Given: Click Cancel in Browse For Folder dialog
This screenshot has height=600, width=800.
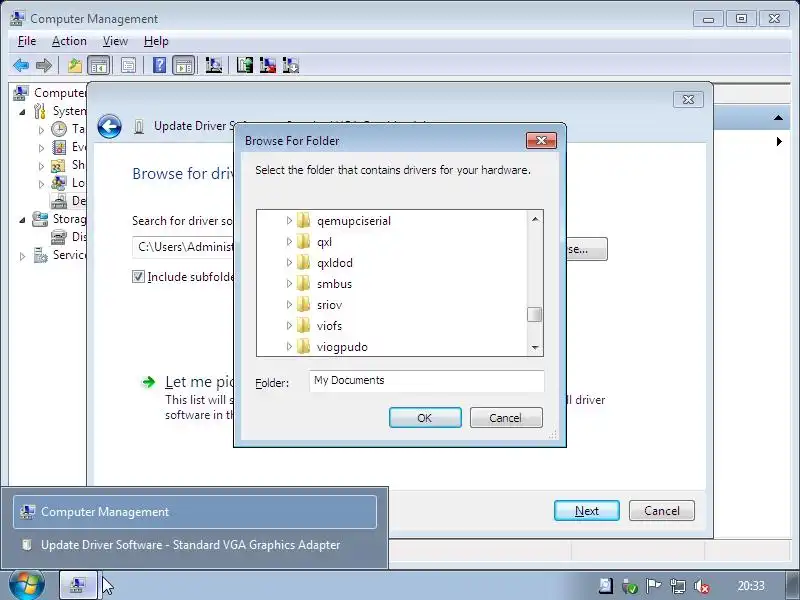Looking at the screenshot, I should pyautogui.click(x=506, y=418).
